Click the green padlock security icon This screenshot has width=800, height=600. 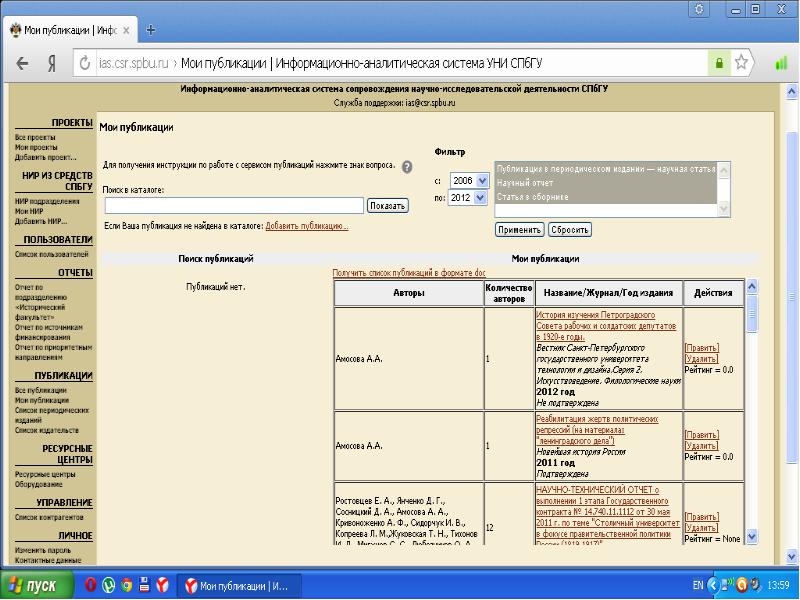(x=718, y=63)
